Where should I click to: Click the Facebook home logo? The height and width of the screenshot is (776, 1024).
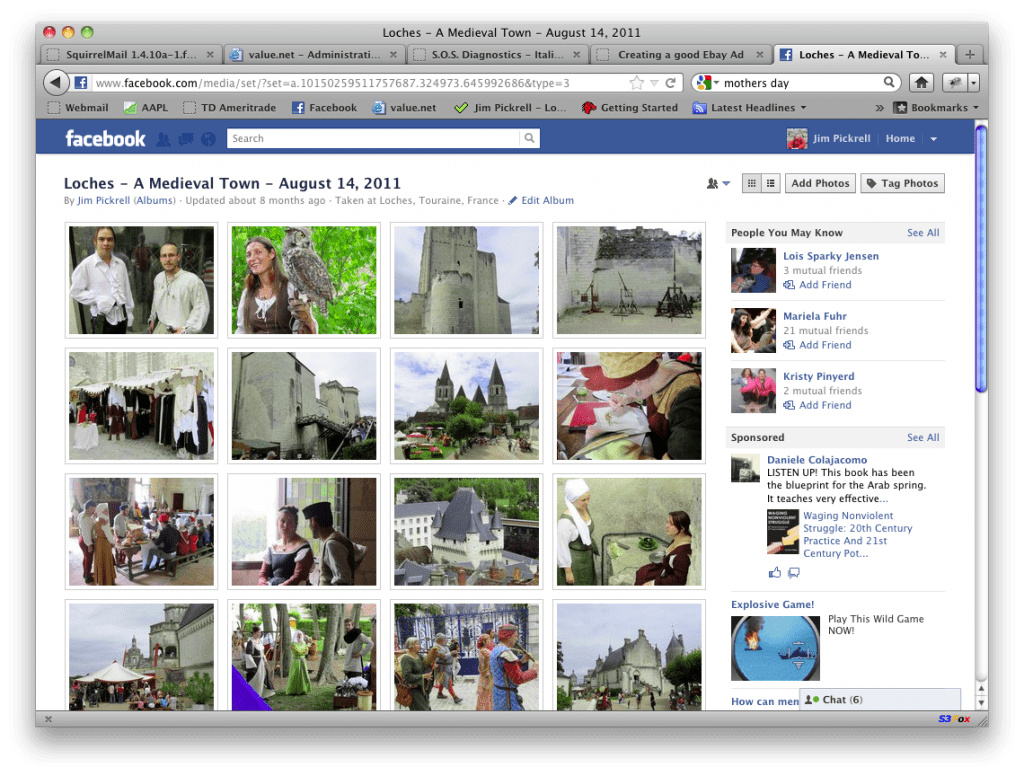tap(104, 138)
